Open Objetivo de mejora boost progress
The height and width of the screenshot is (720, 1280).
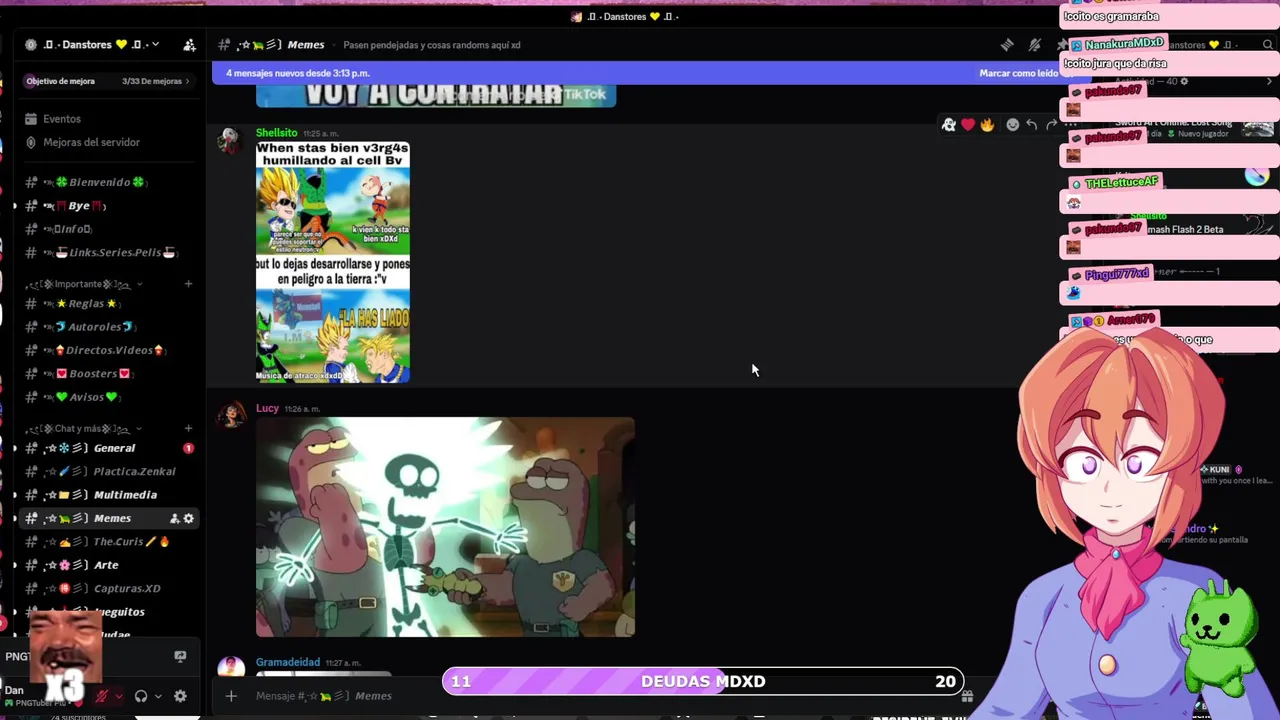click(108, 81)
